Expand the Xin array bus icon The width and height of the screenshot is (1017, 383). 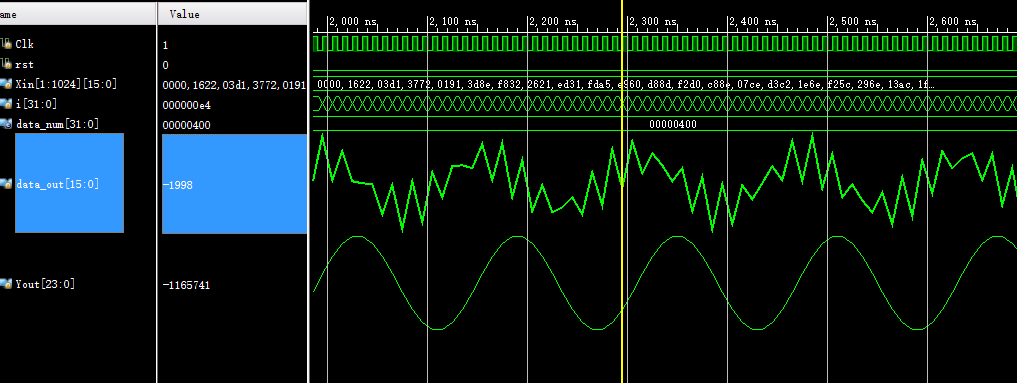pos(6,84)
